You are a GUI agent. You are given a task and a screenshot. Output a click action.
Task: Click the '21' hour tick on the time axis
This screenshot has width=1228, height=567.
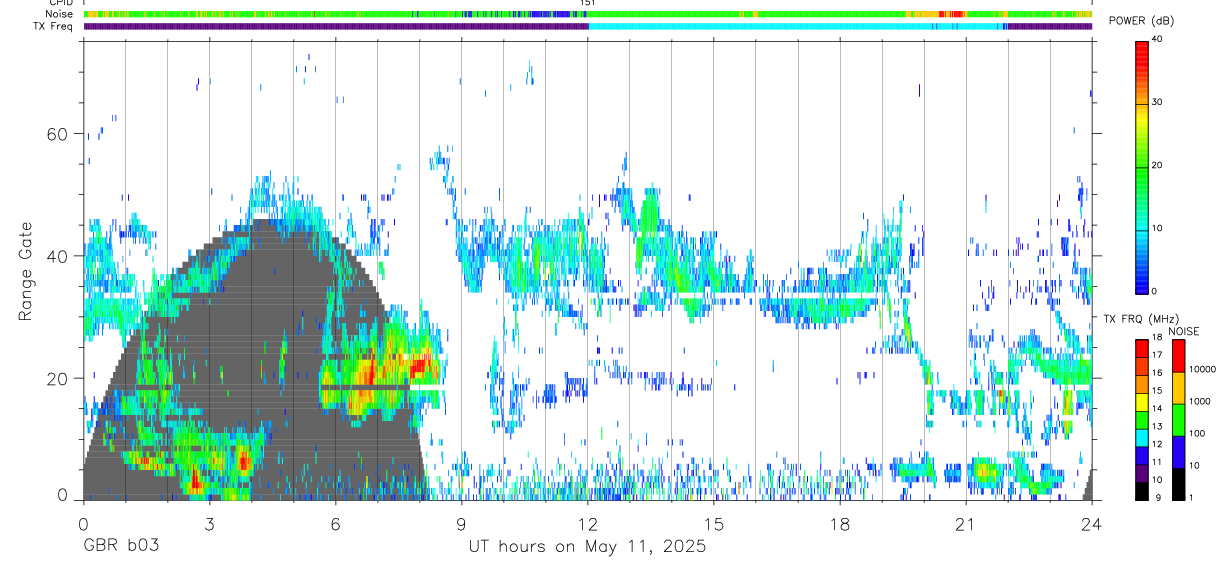pos(966,523)
